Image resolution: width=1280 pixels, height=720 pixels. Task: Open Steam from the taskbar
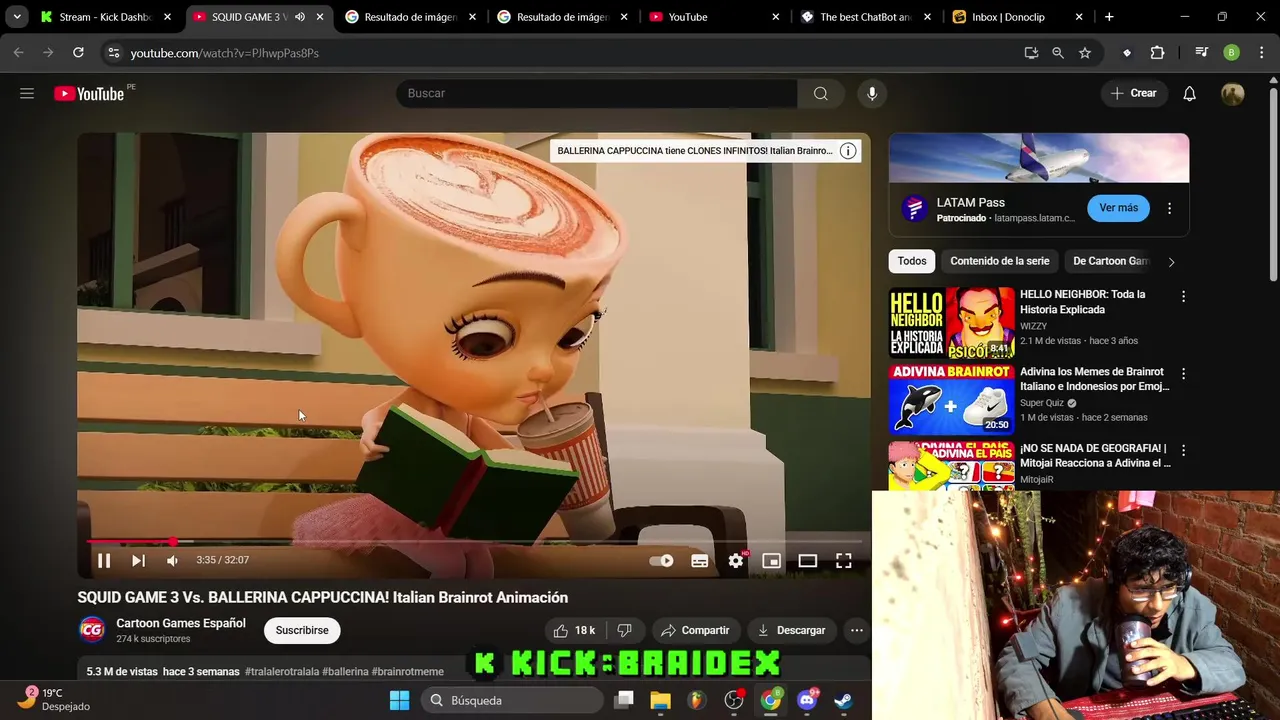844,700
